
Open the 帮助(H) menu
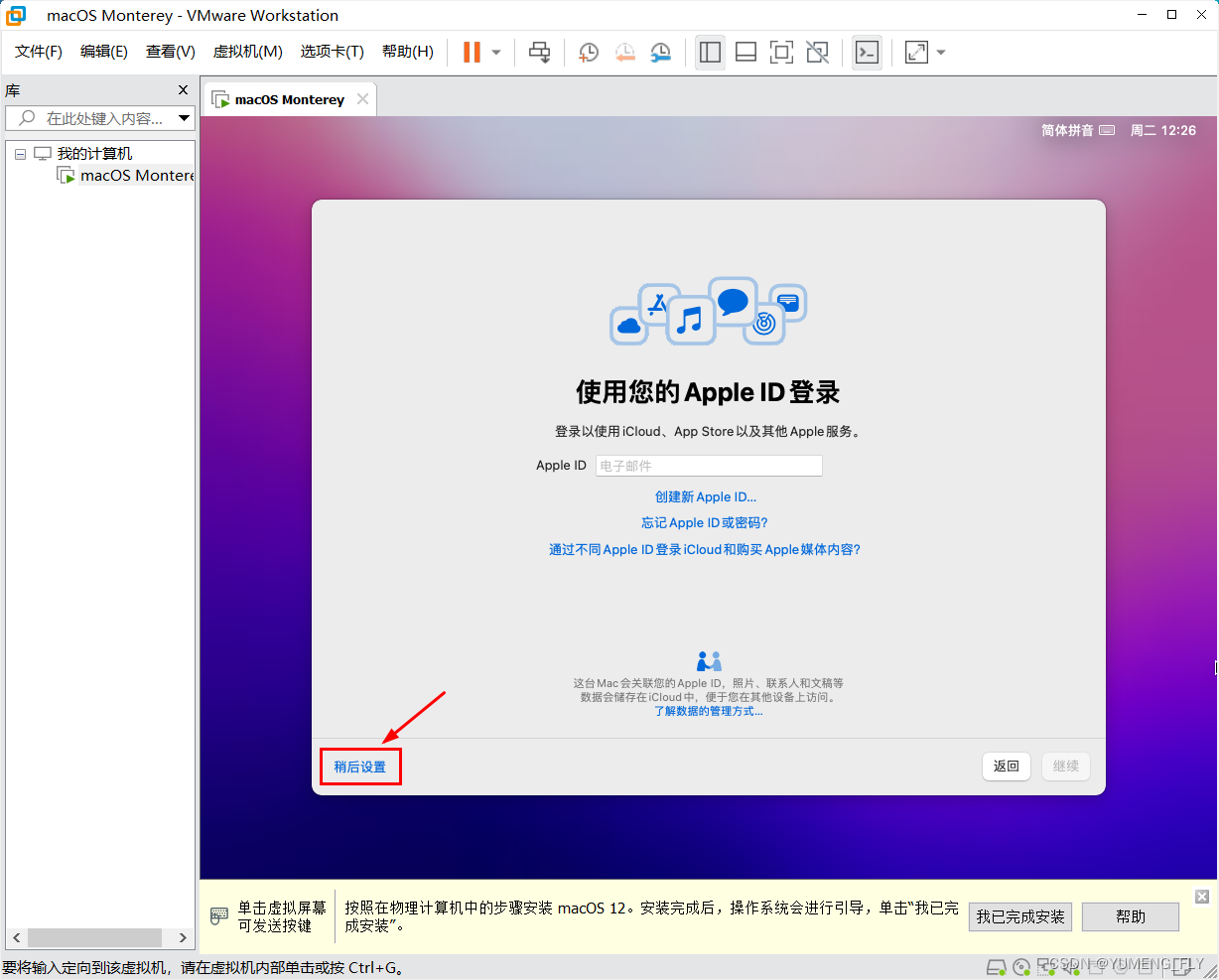click(408, 52)
